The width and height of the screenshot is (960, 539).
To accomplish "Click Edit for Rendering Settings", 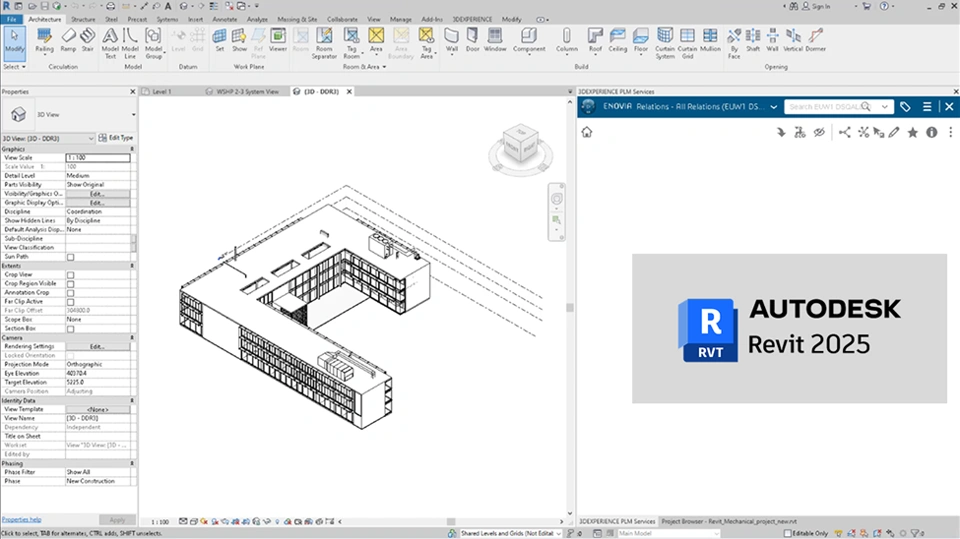I will (x=97, y=347).
